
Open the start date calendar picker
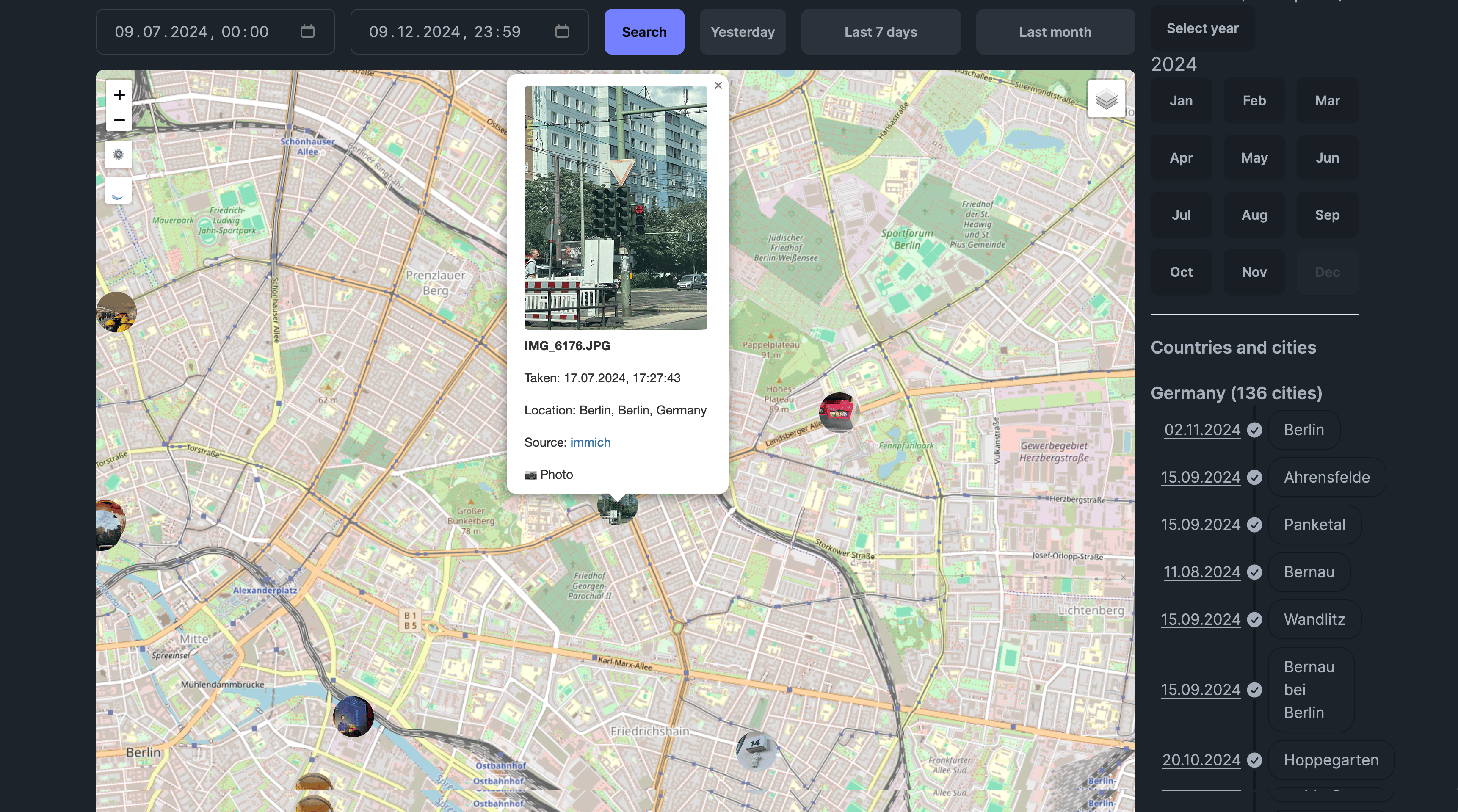coord(307,32)
